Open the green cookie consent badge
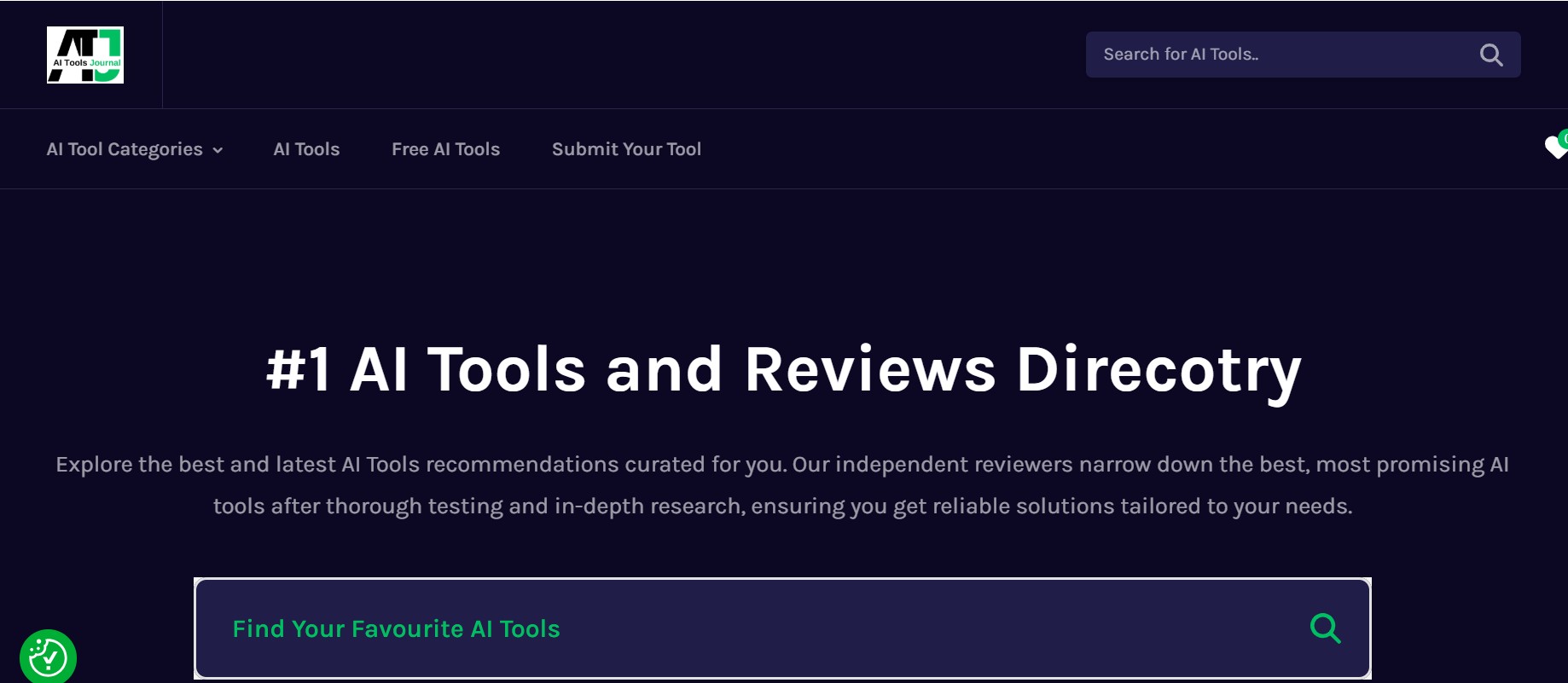Screen dimensions: 1568x683 coord(48,657)
